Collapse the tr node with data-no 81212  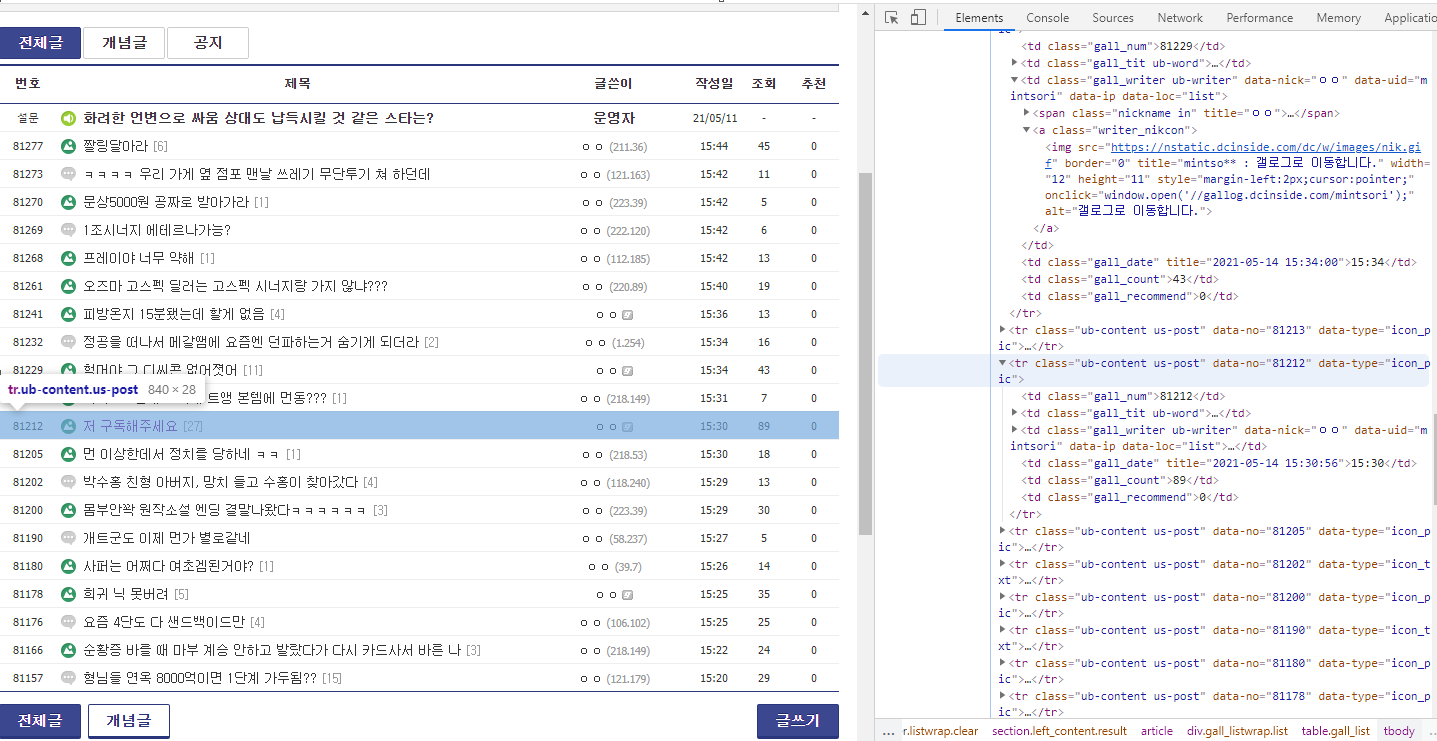coord(1003,363)
